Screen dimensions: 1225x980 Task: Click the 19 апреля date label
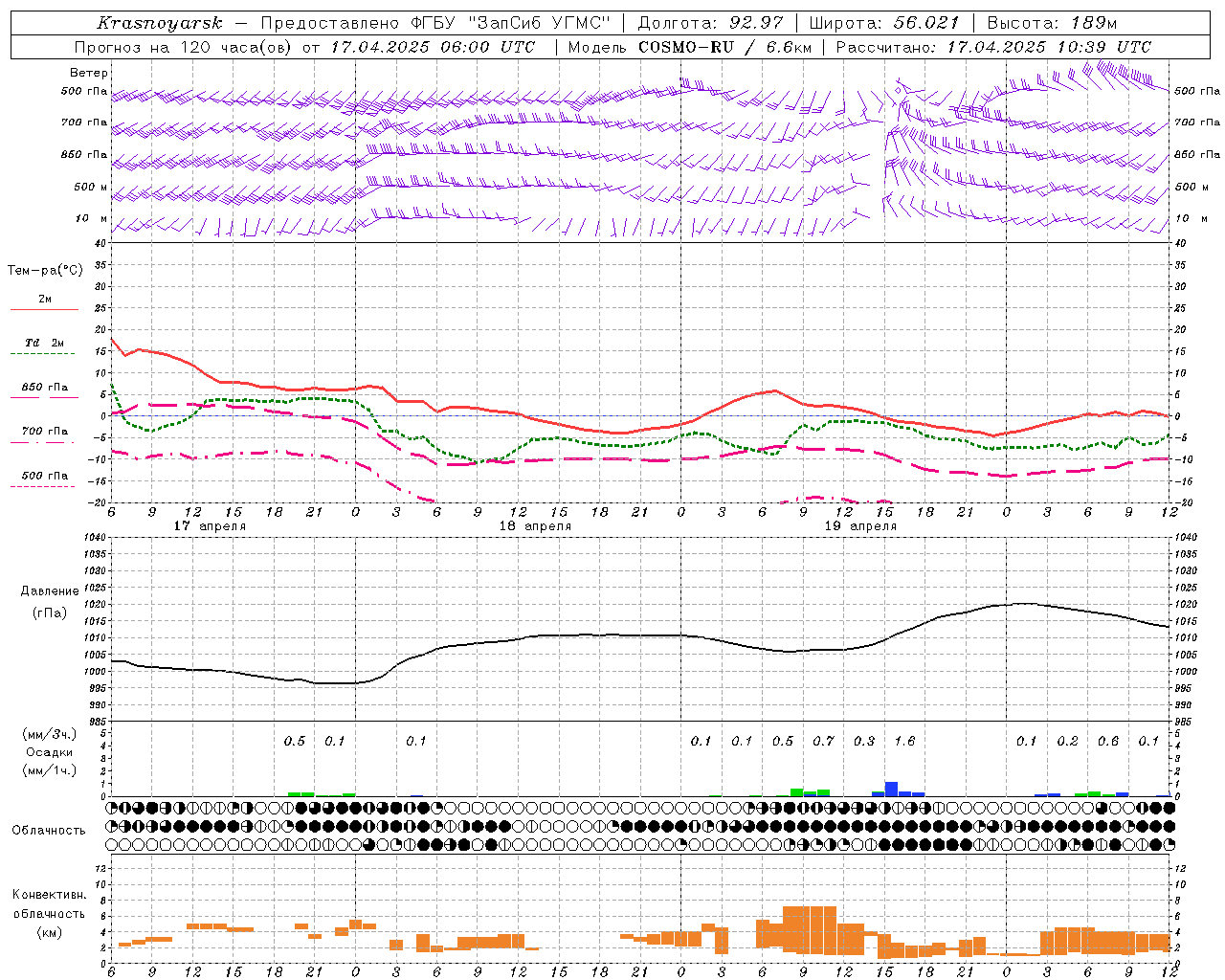pyautogui.click(x=860, y=526)
